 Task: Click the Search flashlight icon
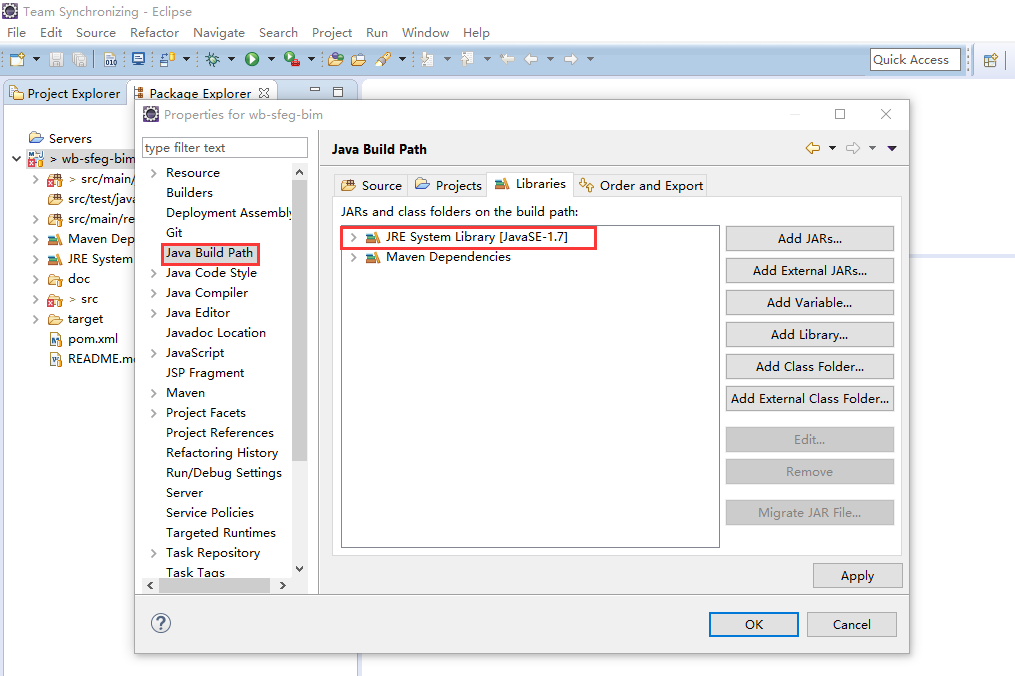click(x=383, y=60)
